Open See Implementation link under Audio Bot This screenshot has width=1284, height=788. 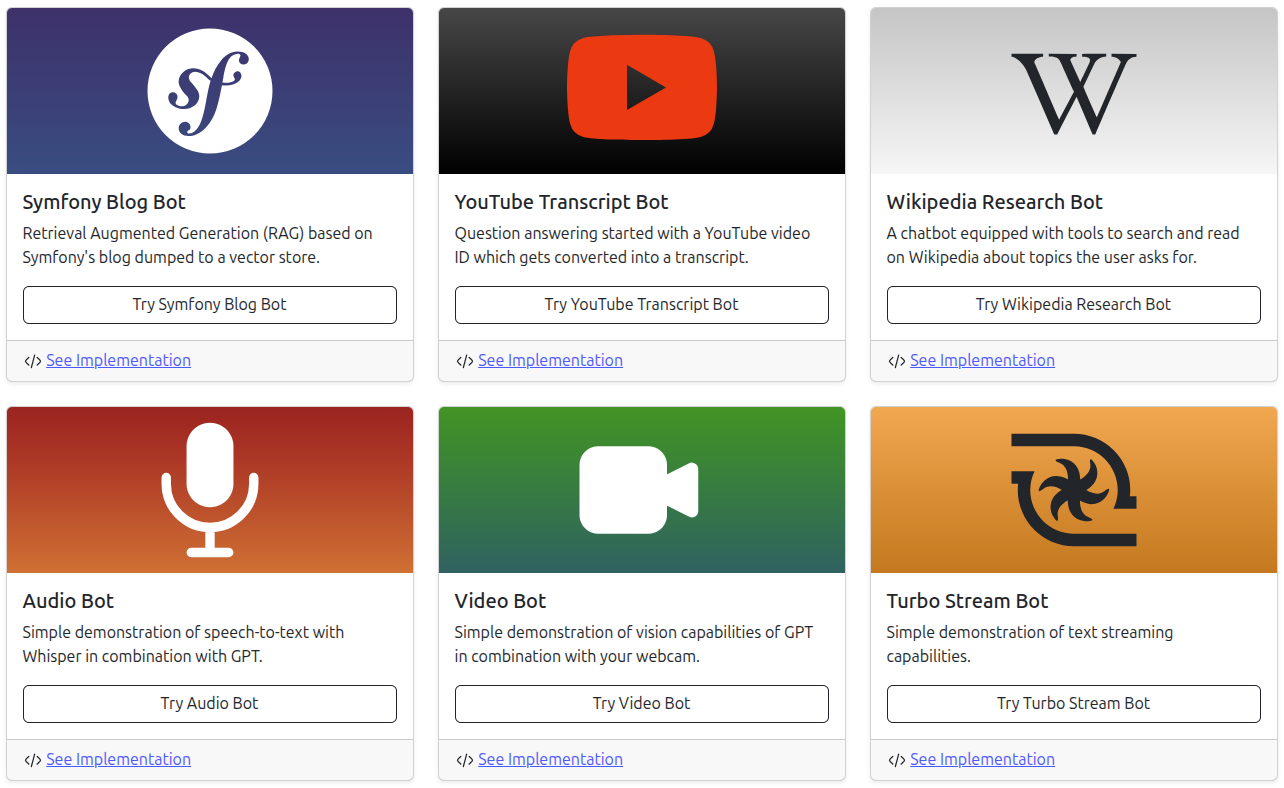coord(118,759)
